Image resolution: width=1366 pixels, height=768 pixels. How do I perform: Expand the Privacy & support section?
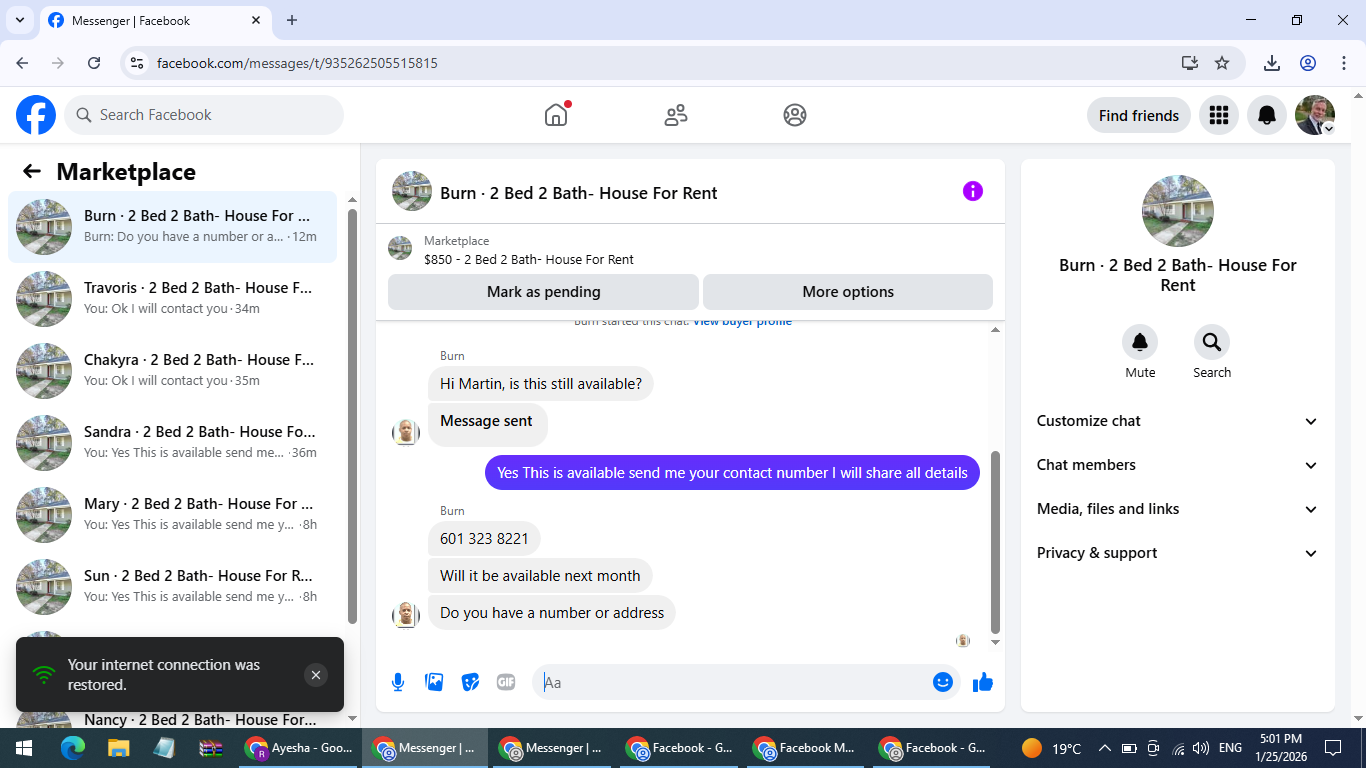[x=1178, y=553]
